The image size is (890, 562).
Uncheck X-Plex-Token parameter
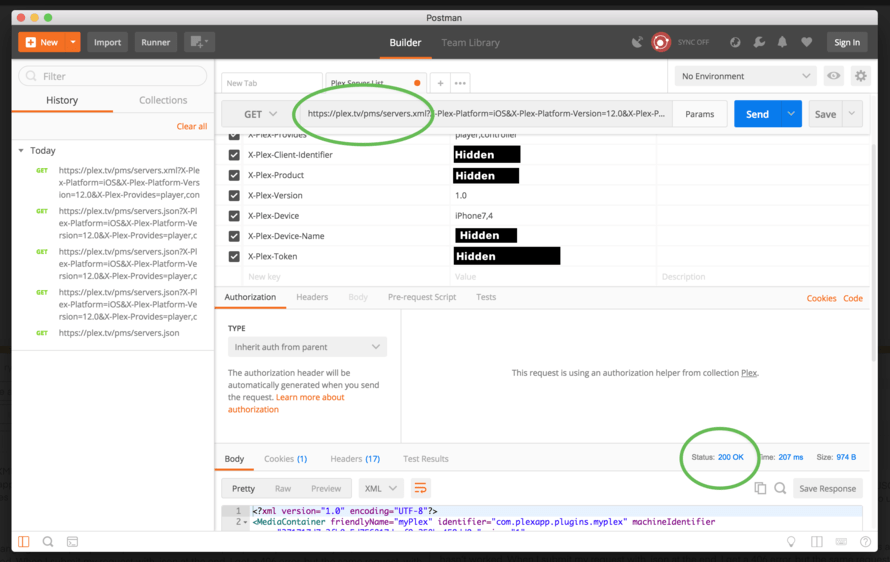(234, 256)
